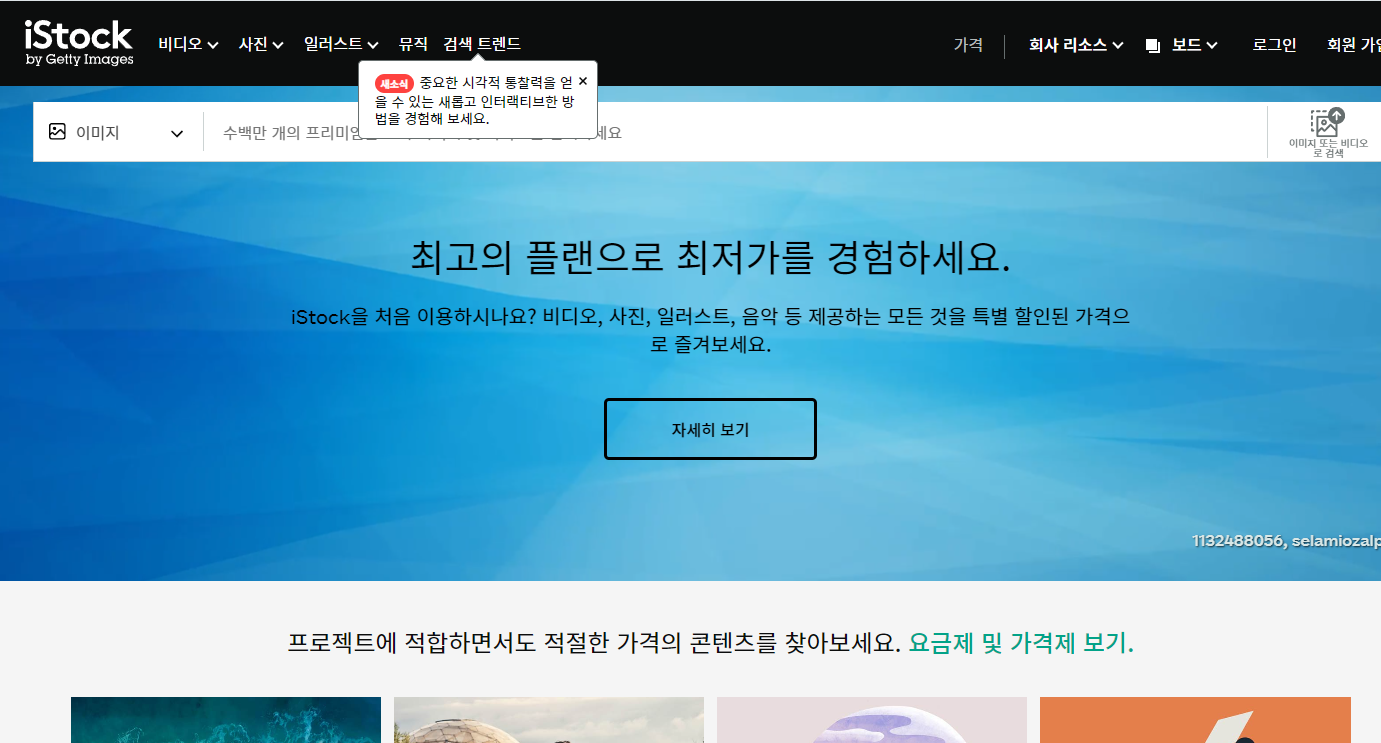Open the 회사 리소스 dropdown
The image size is (1381, 743).
click(x=1075, y=44)
